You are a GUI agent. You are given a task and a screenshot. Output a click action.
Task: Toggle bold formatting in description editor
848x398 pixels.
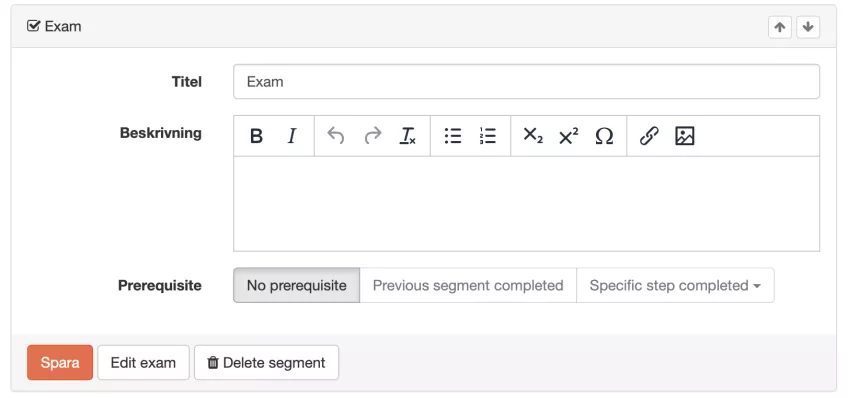pyautogui.click(x=256, y=136)
